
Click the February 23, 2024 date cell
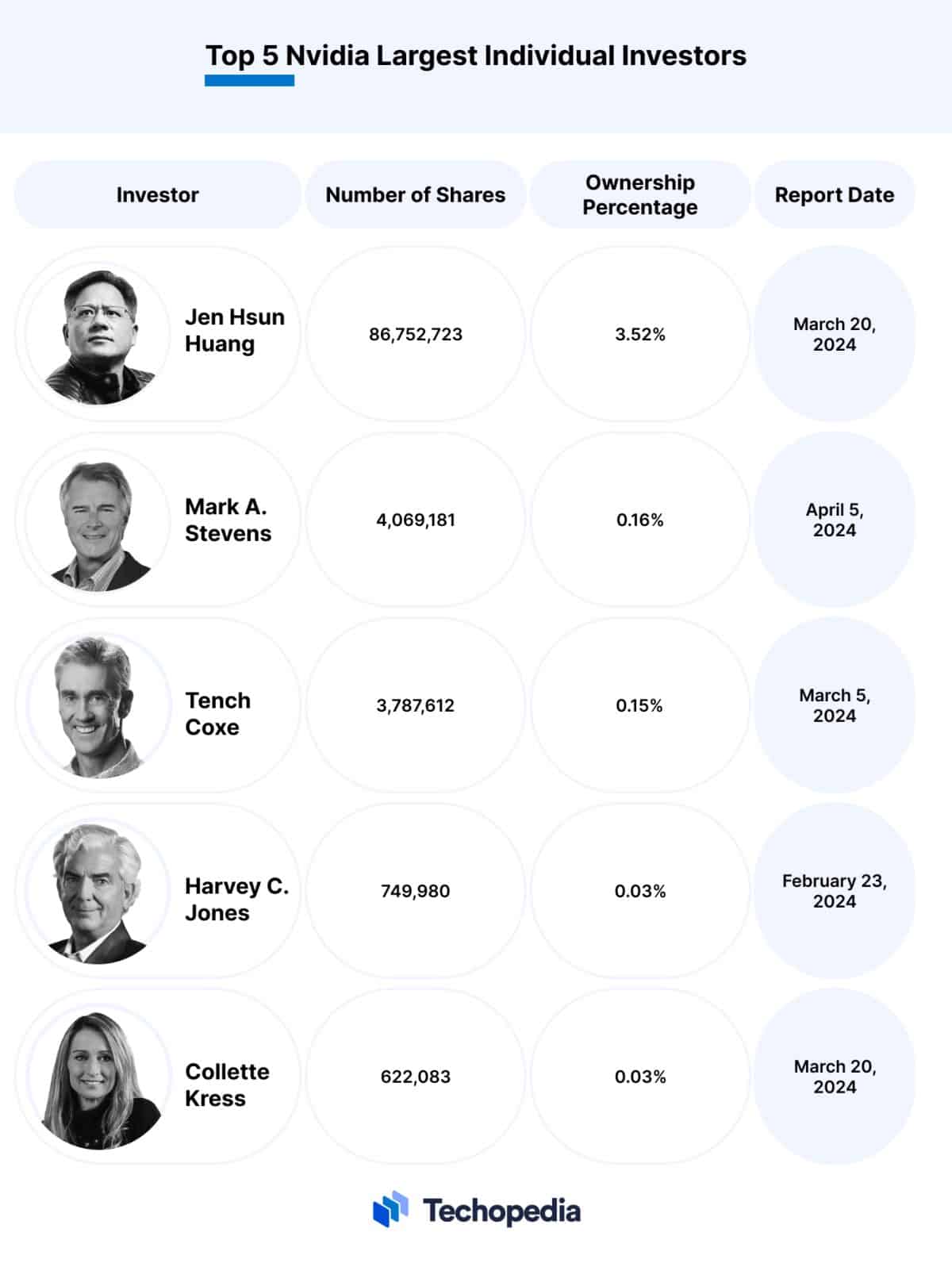pyautogui.click(x=835, y=891)
